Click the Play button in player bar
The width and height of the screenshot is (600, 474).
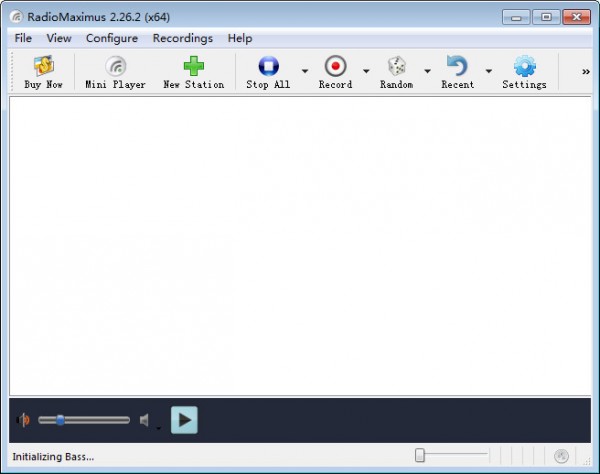tap(184, 420)
